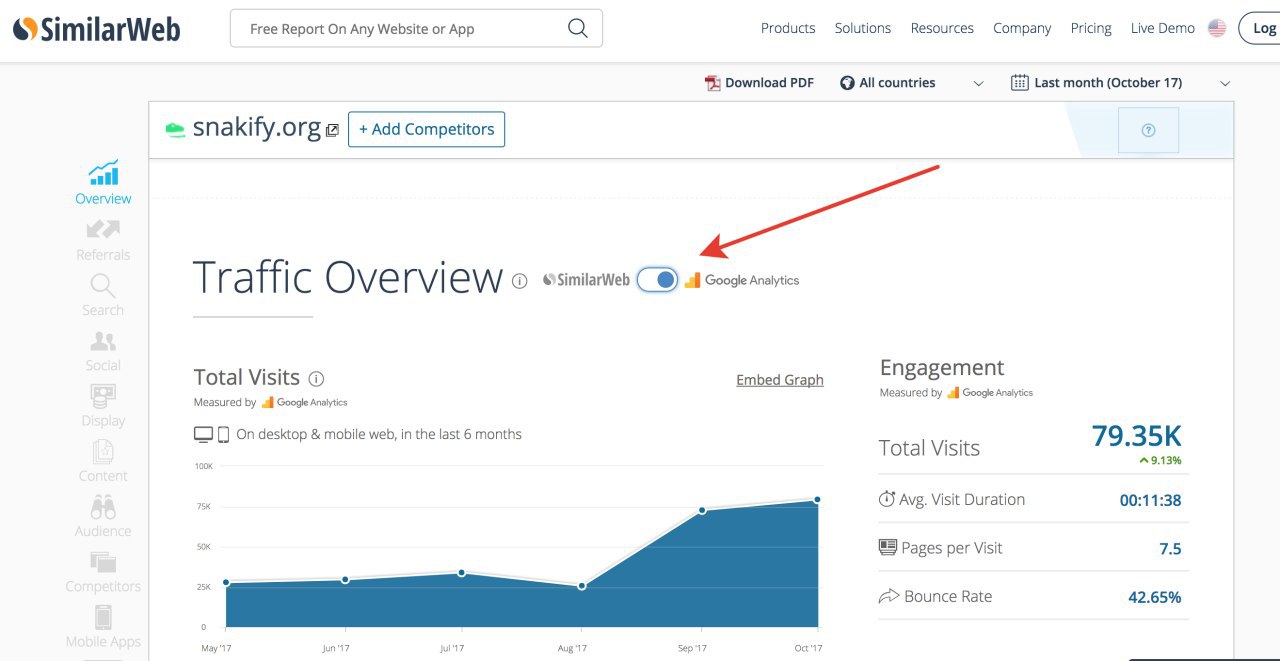Open Live Demo link
This screenshot has height=661, width=1280.
click(1163, 28)
